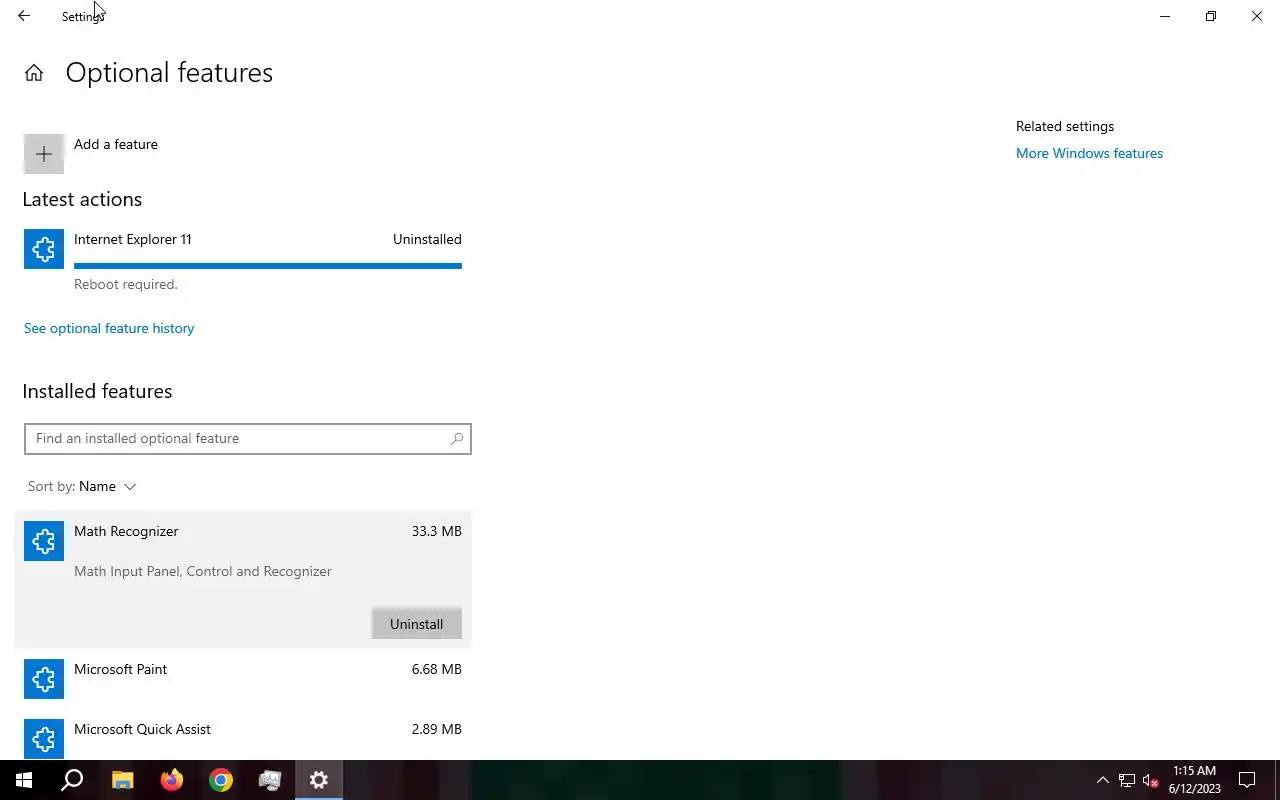Open the taskbar clock showing 1:15 AM

(x=1194, y=780)
